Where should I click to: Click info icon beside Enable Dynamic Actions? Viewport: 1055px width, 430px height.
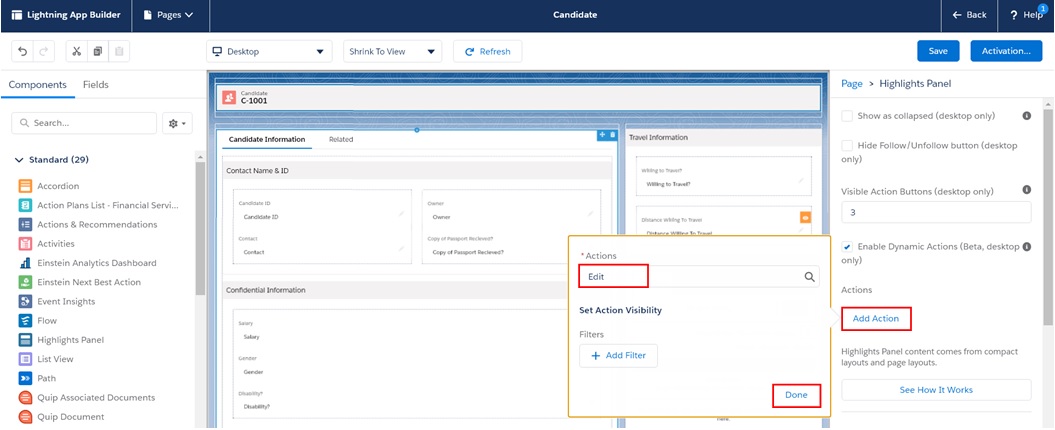coord(1027,247)
